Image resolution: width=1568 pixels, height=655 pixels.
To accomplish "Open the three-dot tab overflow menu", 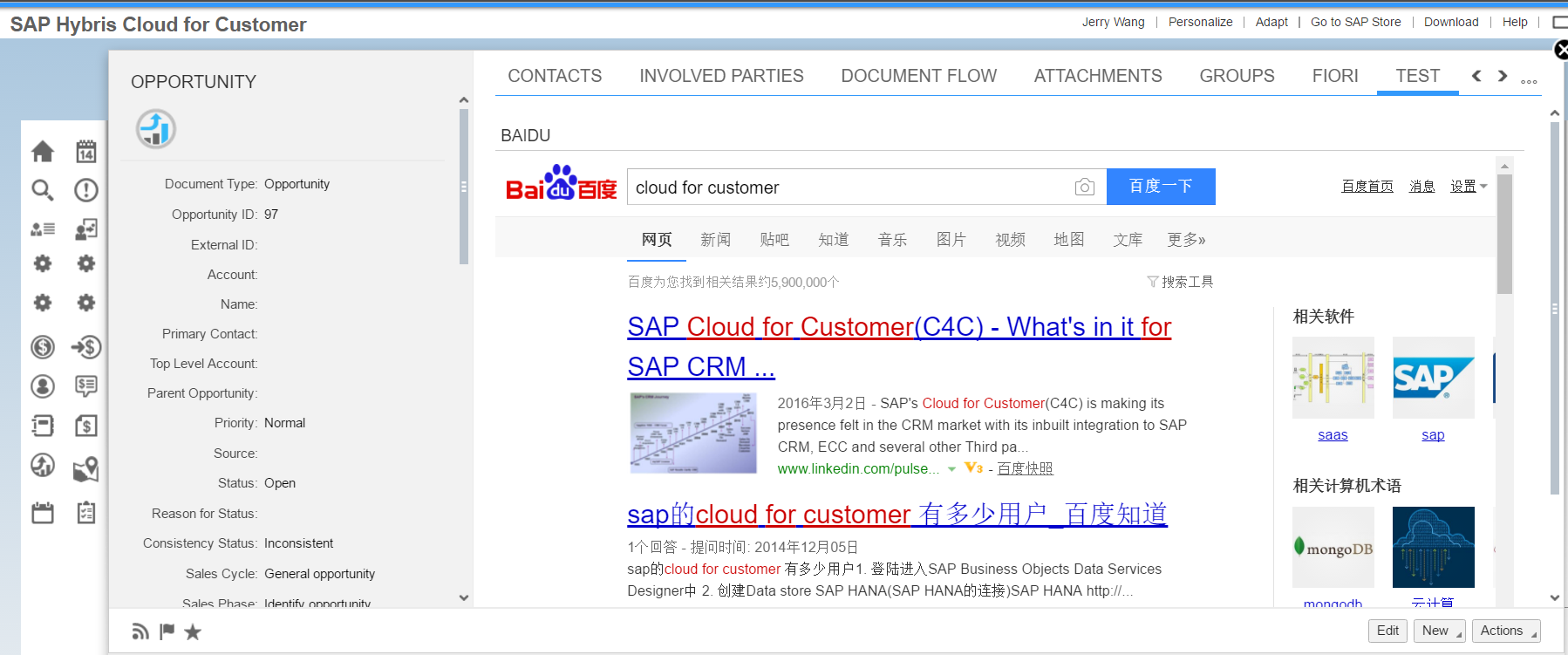I will 1529,81.
